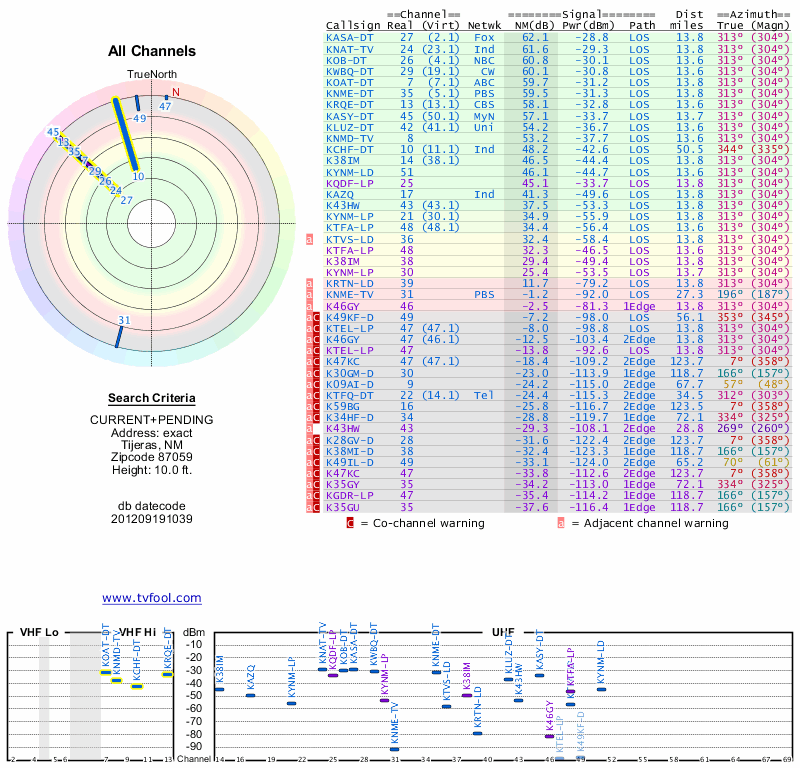Click the Callsign column header

click(x=352, y=24)
